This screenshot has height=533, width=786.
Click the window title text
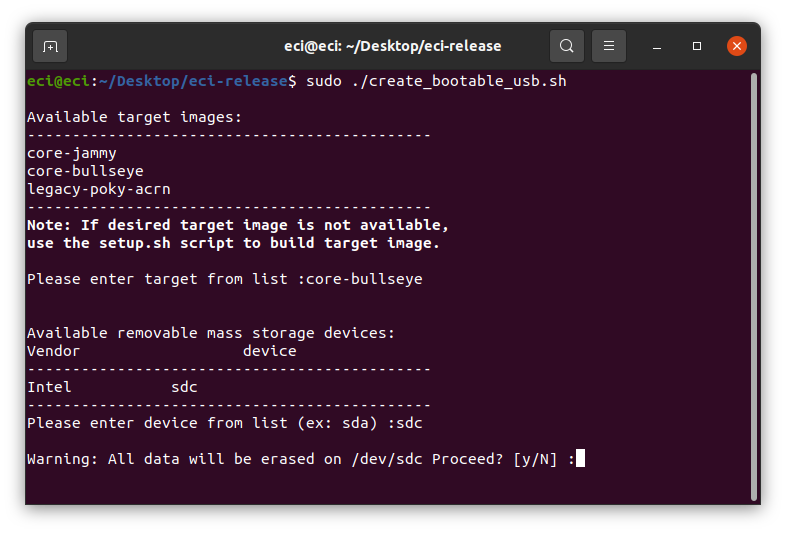click(392, 46)
